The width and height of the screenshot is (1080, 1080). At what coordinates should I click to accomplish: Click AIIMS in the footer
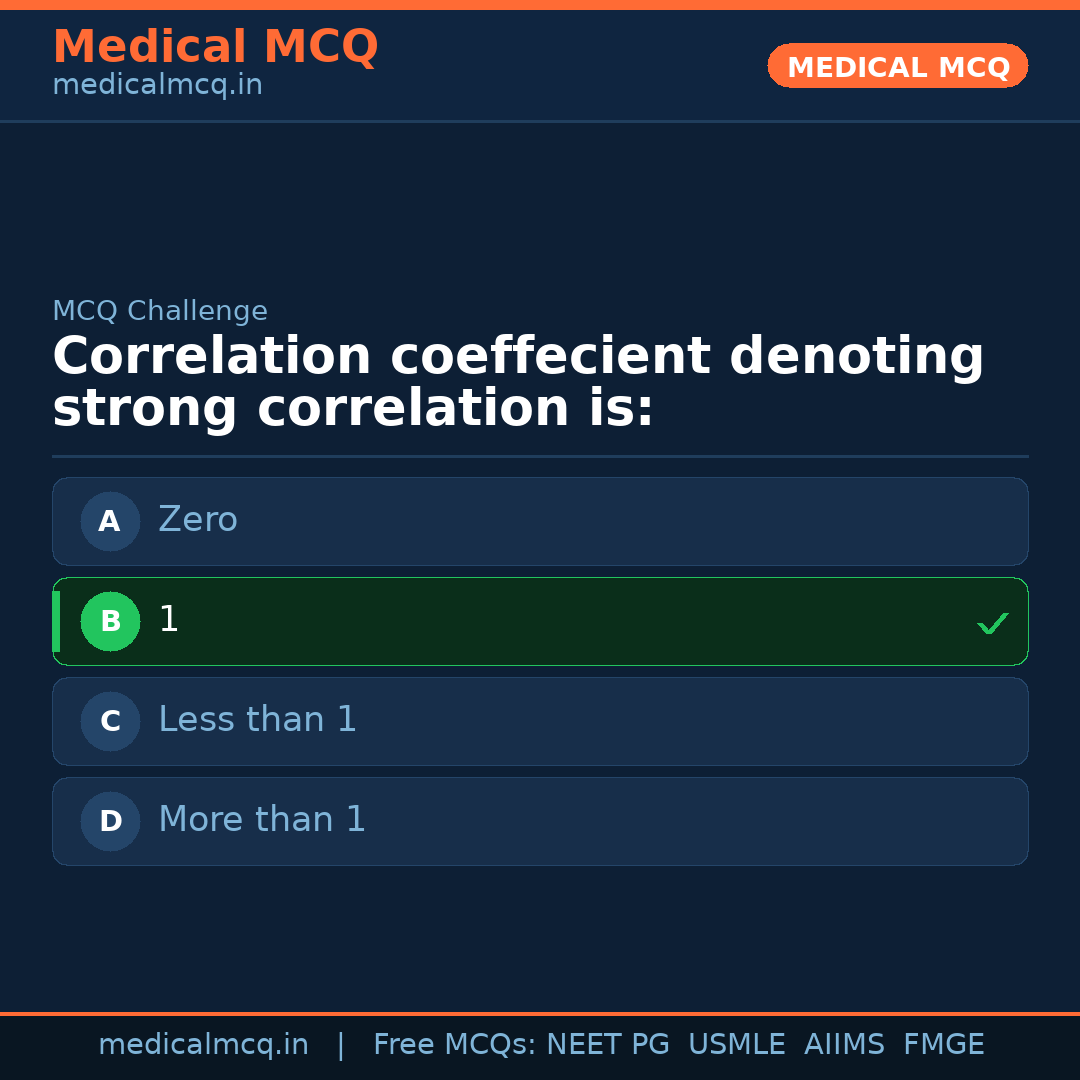pyautogui.click(x=844, y=1045)
